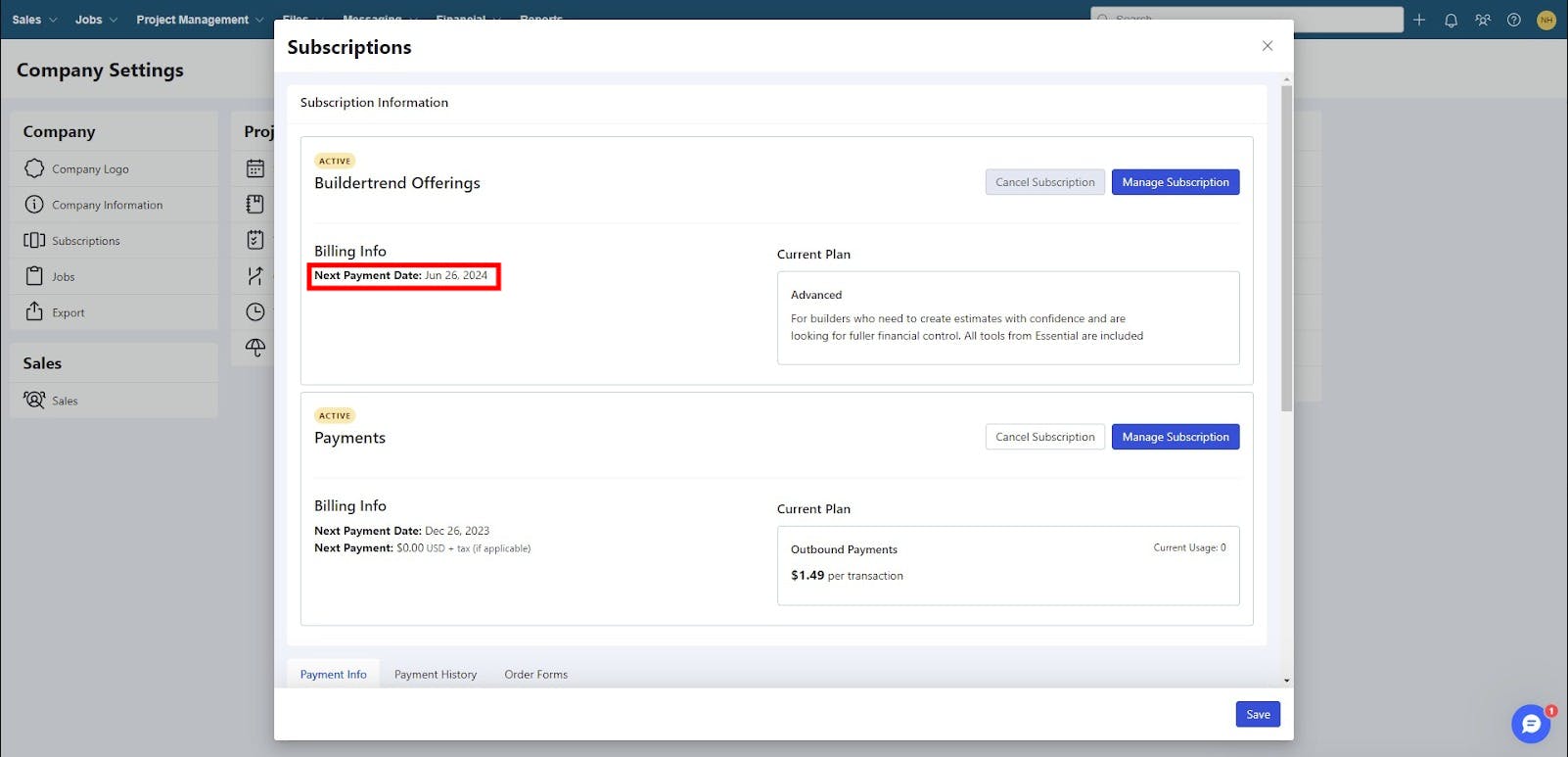Click the Advanced current plan card
This screenshot has width=1568, height=757.
[1008, 317]
